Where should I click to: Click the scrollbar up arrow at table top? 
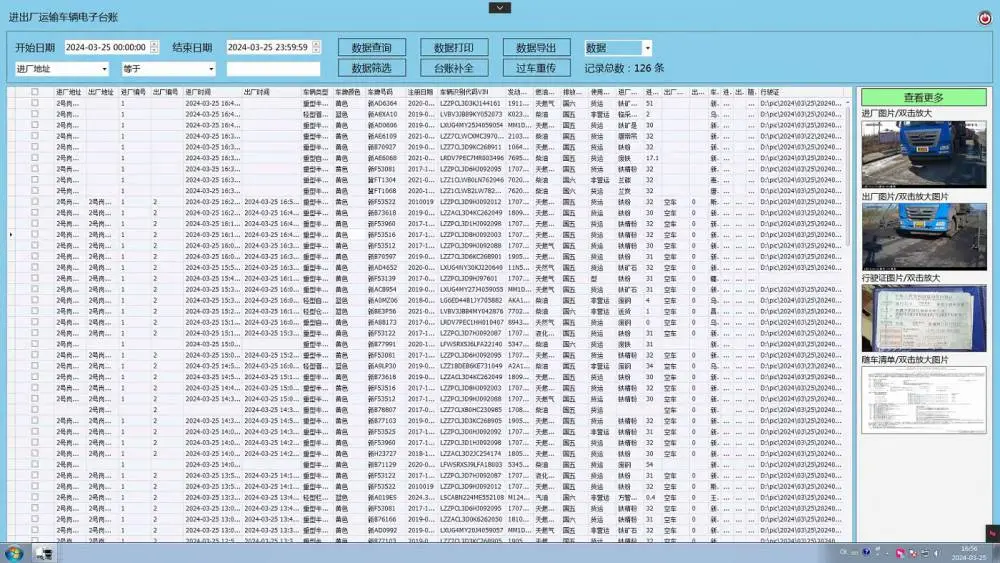(848, 102)
